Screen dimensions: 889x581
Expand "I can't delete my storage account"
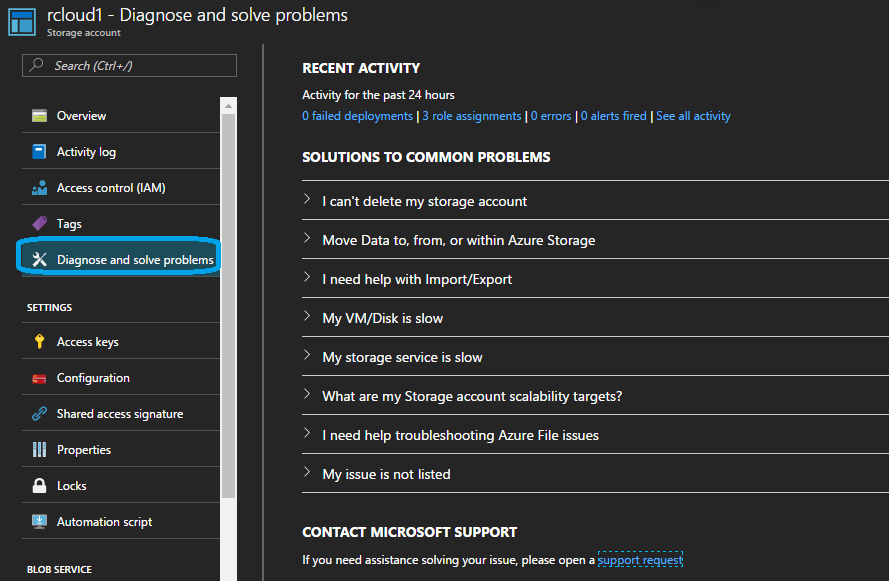point(424,201)
